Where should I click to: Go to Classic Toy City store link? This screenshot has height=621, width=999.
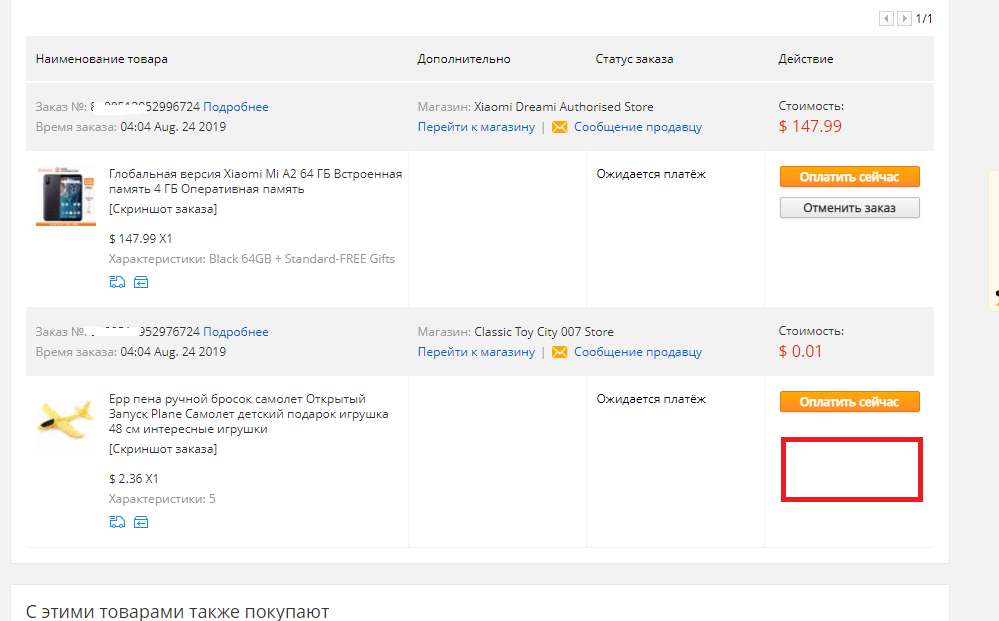476,352
